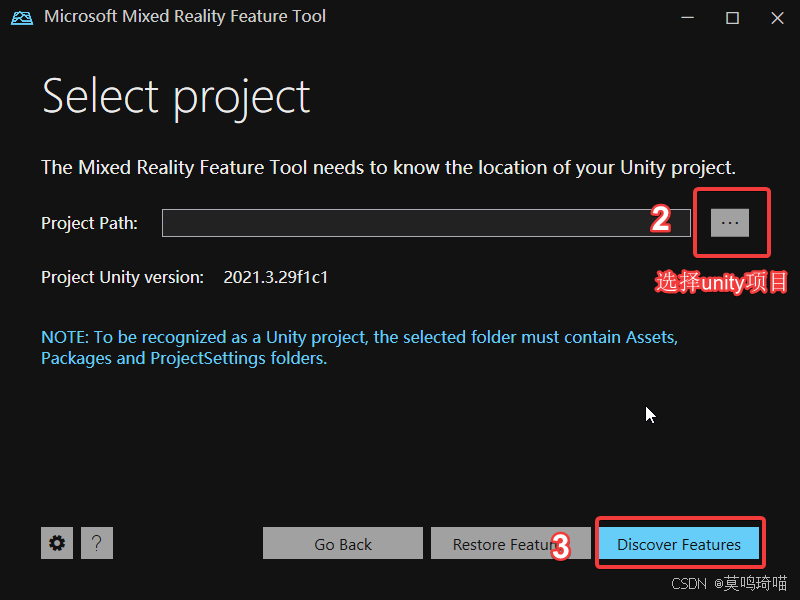Close the Feature Tool window
Screen dimensions: 800x600
pos(777,18)
